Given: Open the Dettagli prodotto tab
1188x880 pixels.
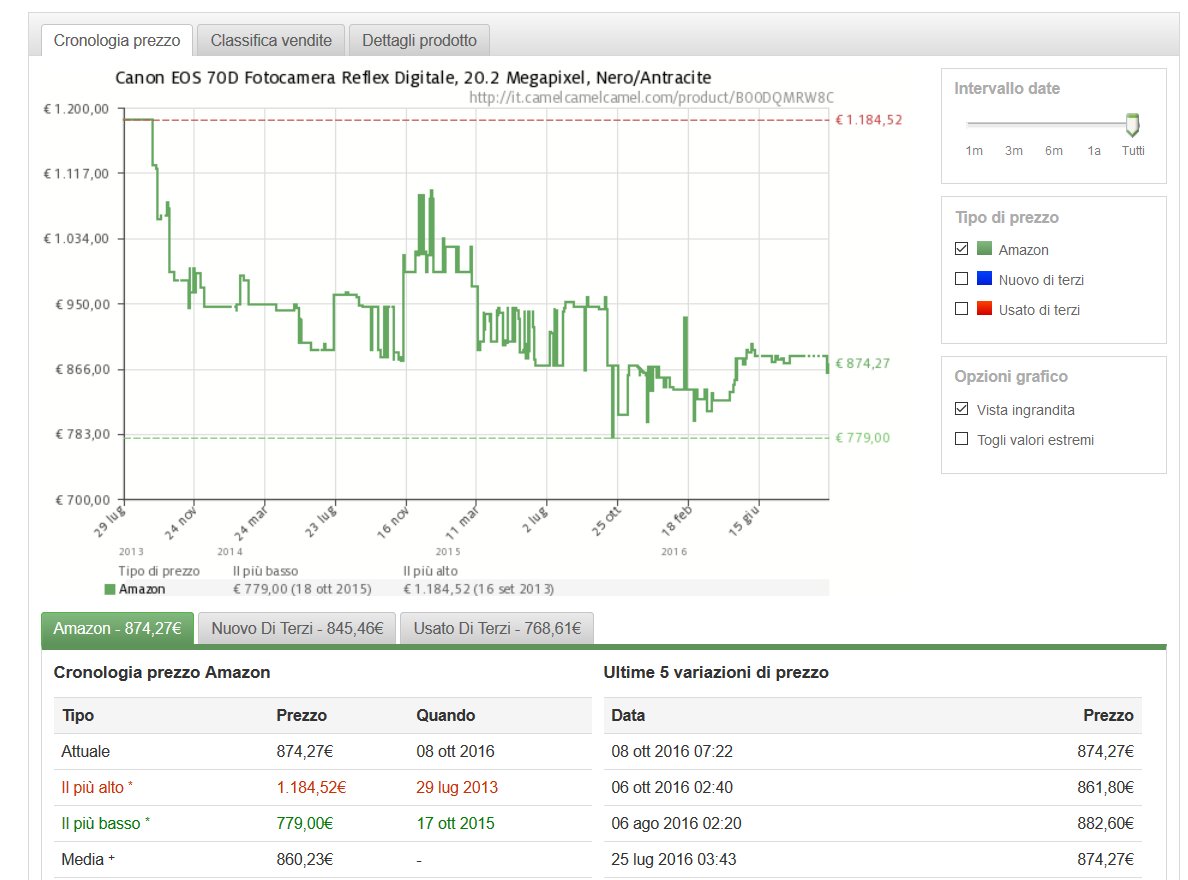Looking at the screenshot, I should tap(419, 40).
